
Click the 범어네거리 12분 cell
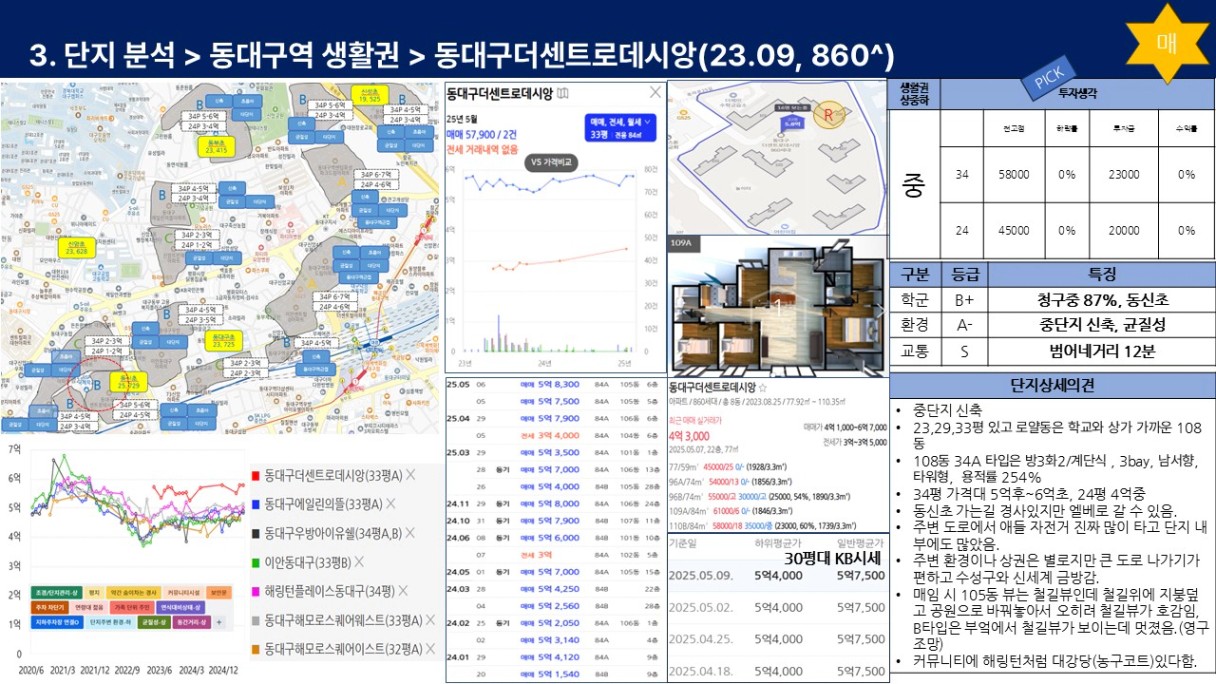[1101, 351]
